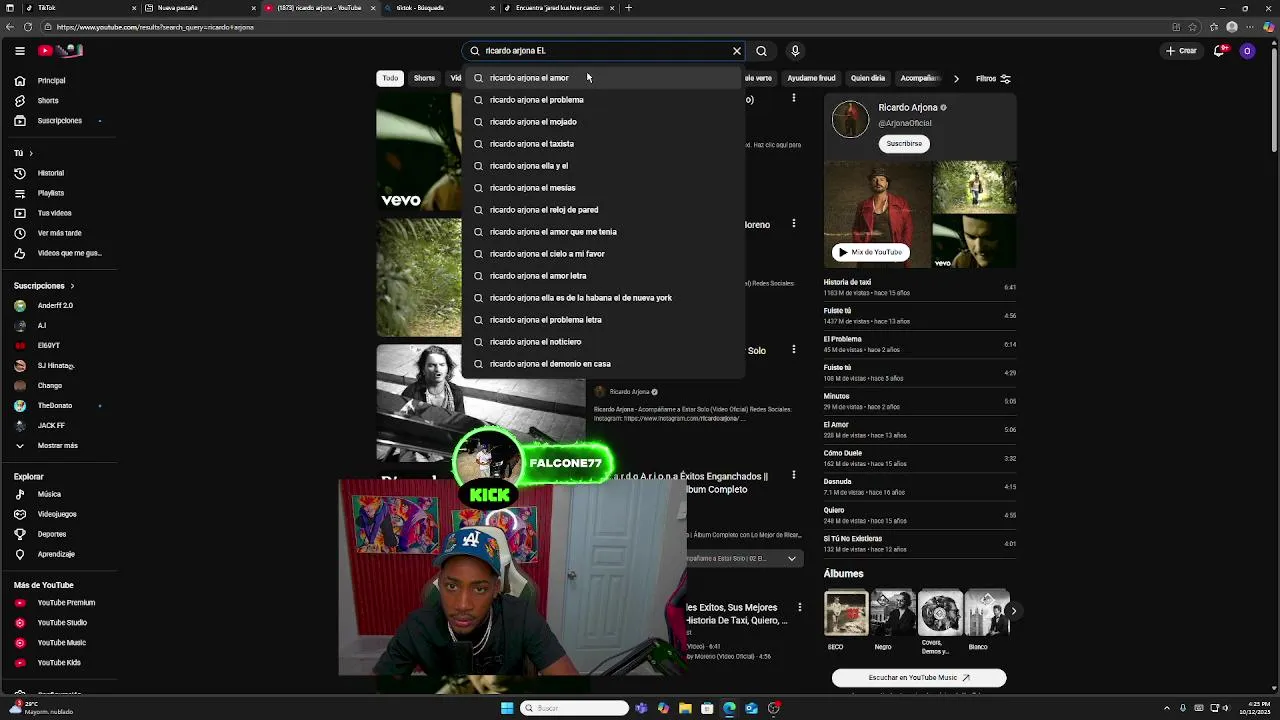Open JACK FF channel subscription
The height and width of the screenshot is (720, 1280).
tap(51, 426)
